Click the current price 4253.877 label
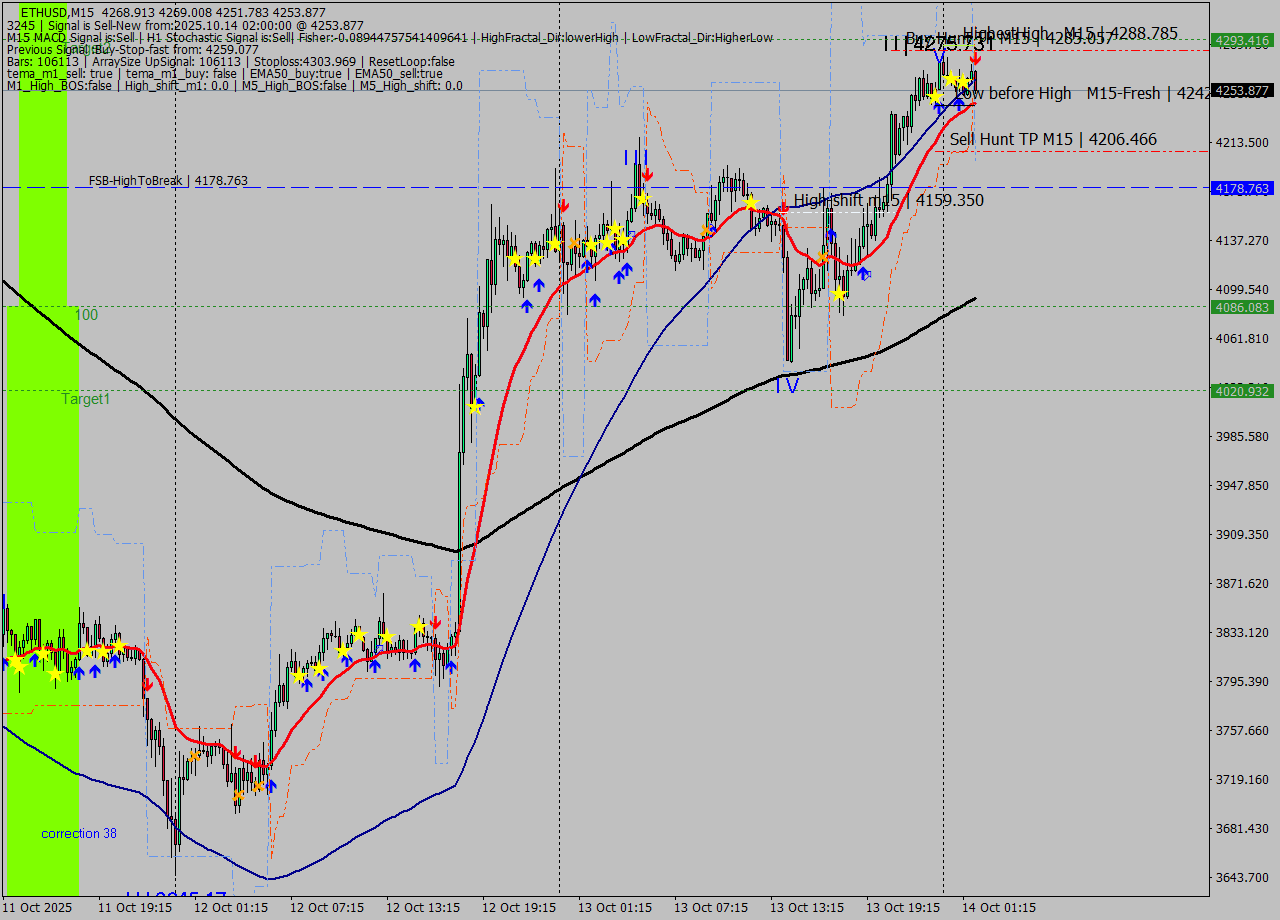Screen dimensions: 1280x920 1241,91
